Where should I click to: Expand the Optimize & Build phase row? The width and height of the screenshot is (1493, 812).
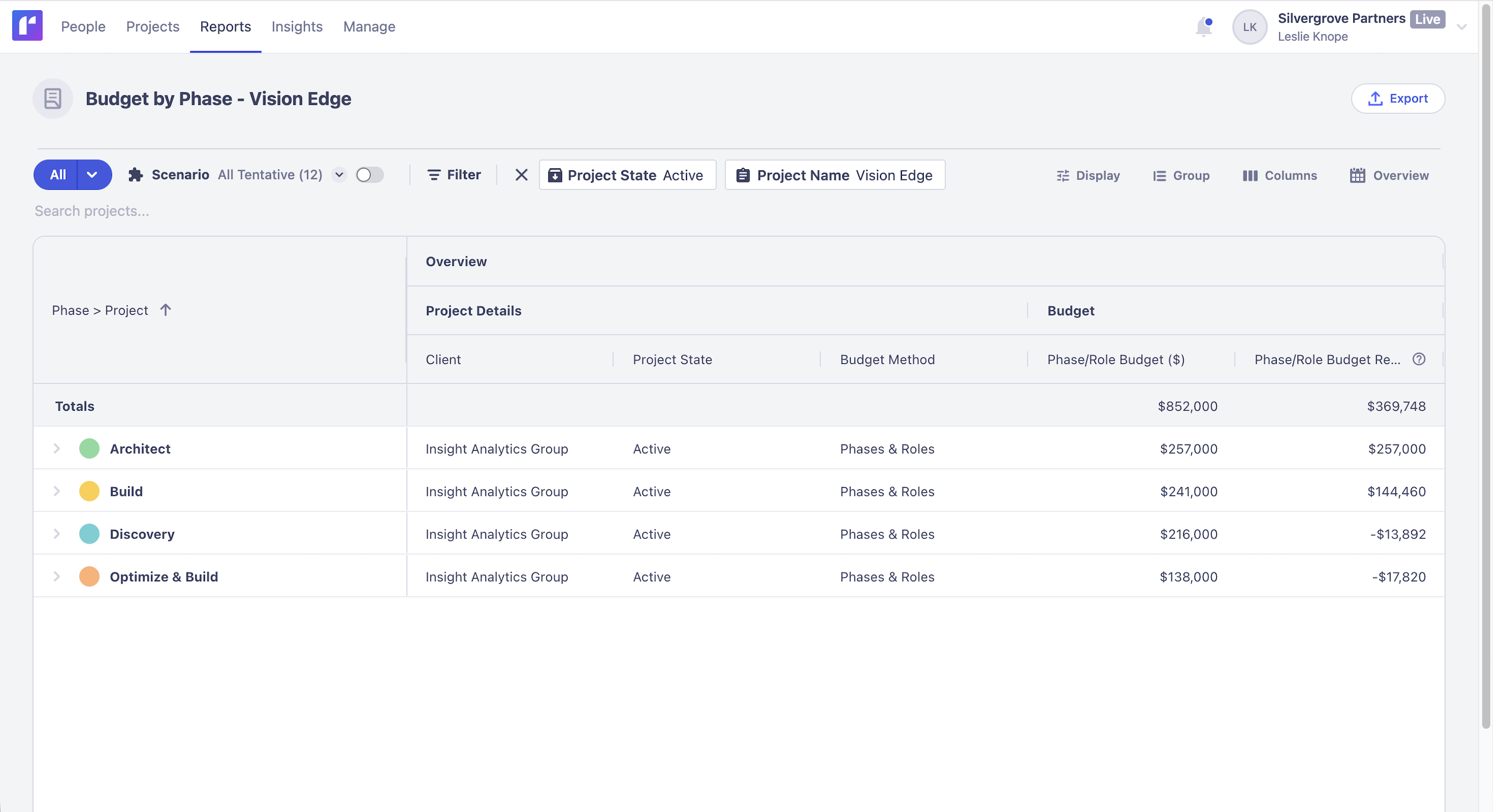57,577
